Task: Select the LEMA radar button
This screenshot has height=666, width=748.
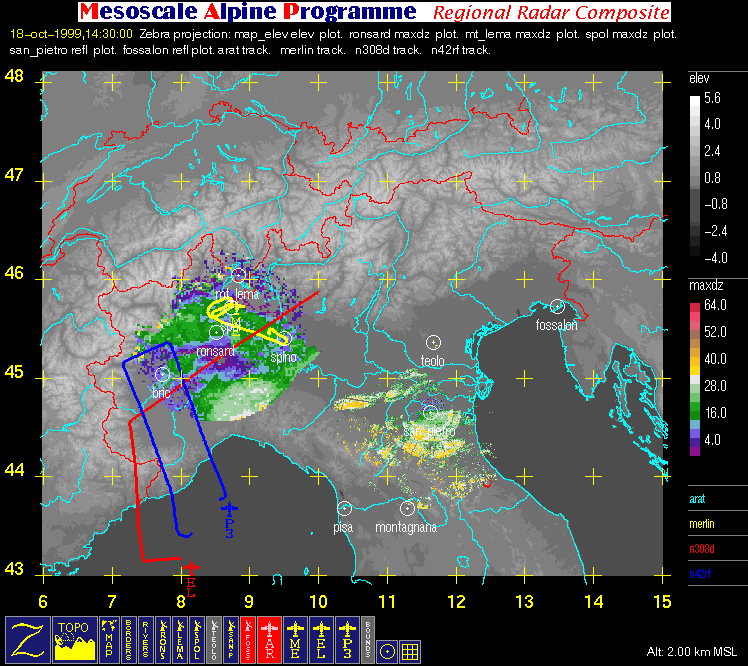Action: click(x=180, y=640)
